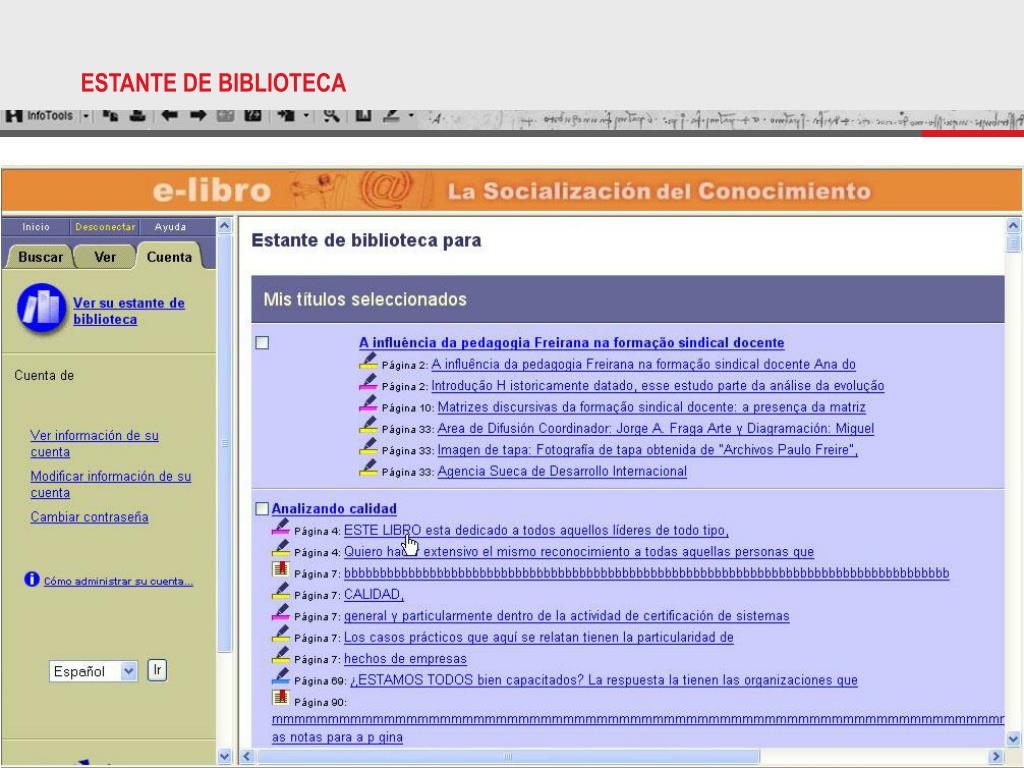Open the Ver tab

click(x=105, y=257)
